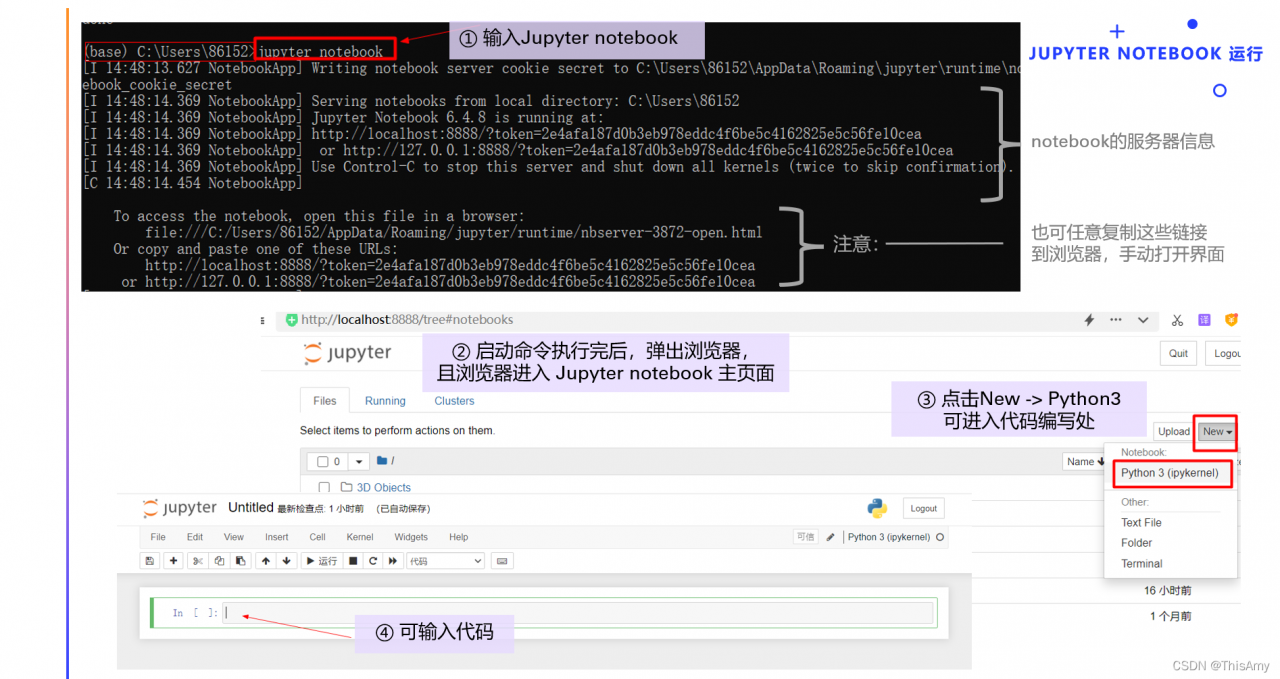Open the New dropdown button

1217,432
